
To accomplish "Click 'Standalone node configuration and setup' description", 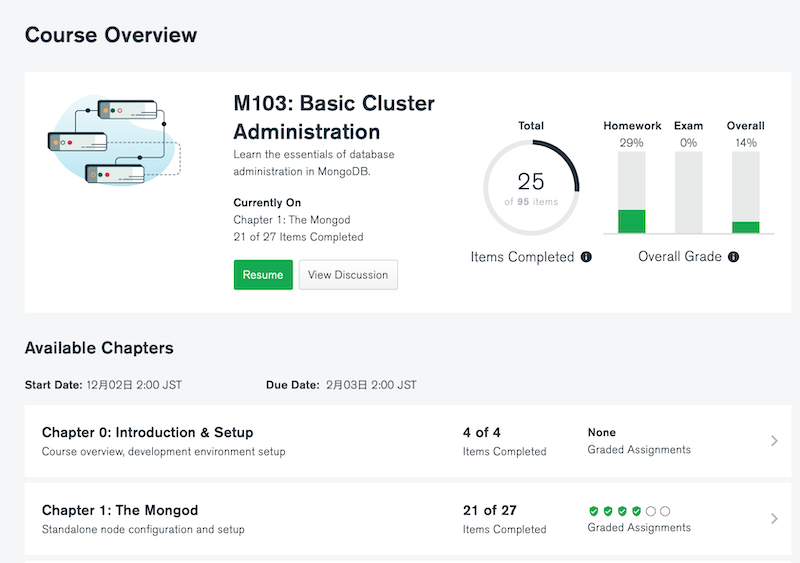I will [x=143, y=529].
